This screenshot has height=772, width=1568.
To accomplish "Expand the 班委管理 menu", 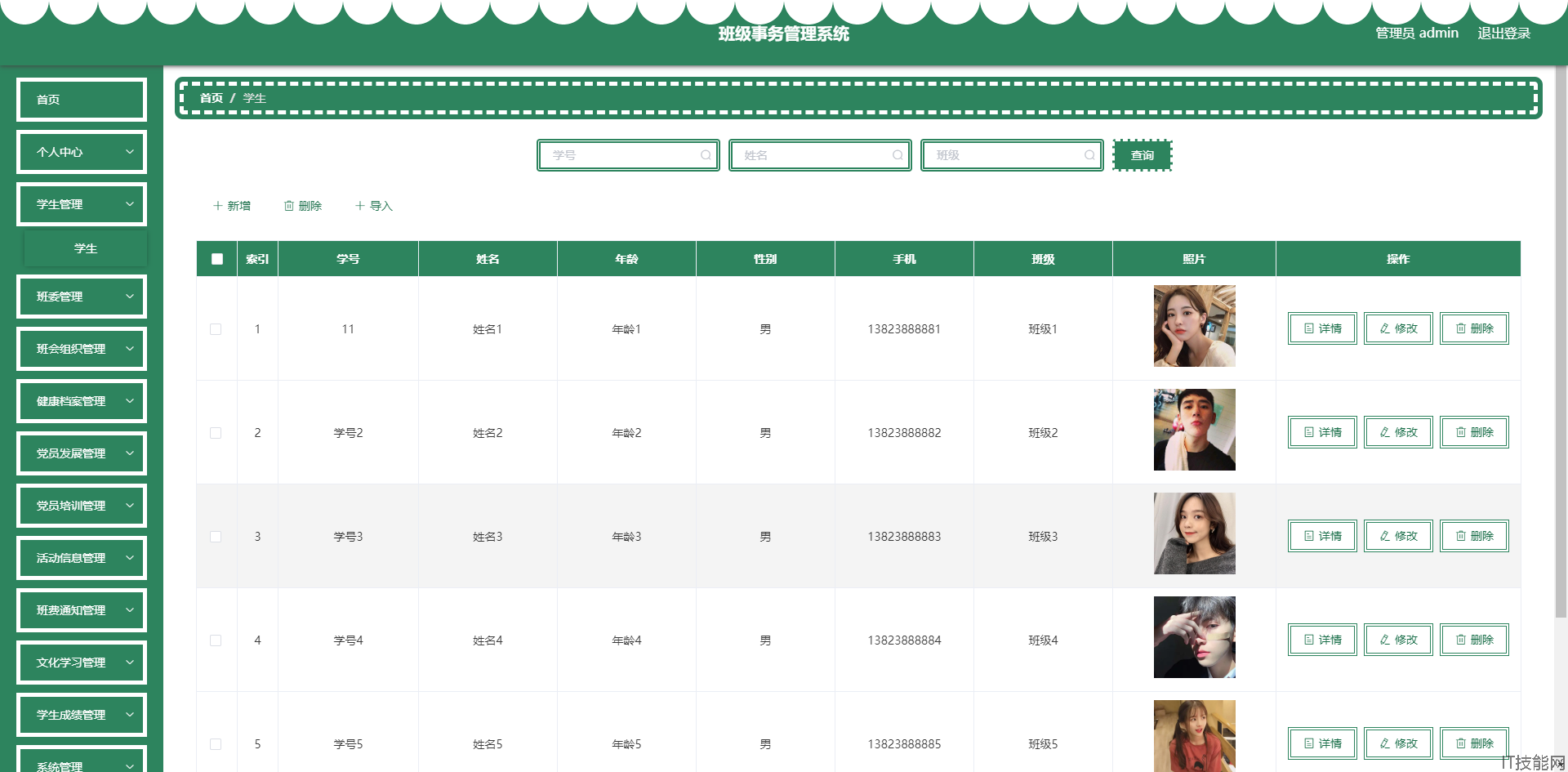I will tap(82, 297).
